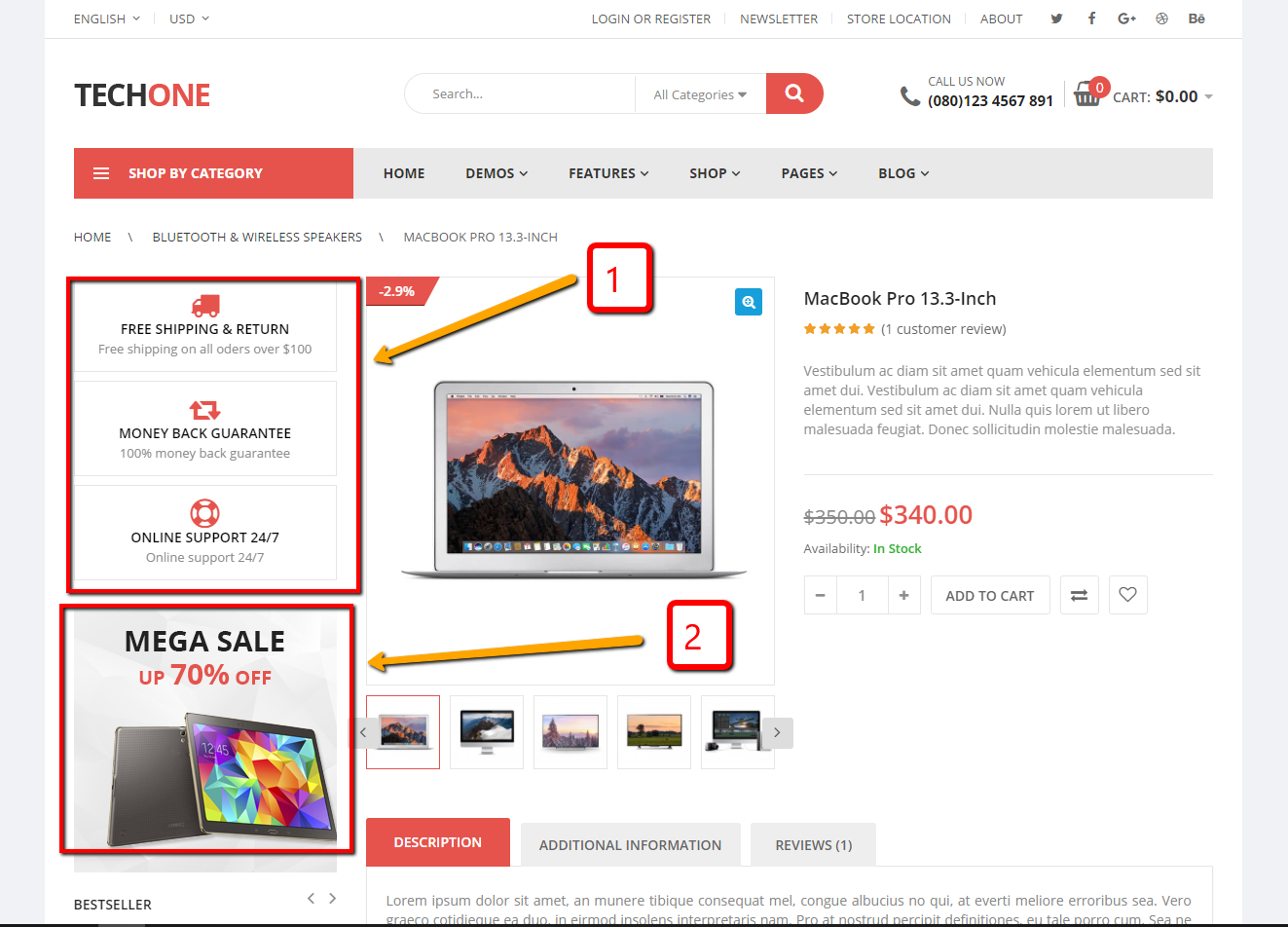
Task: Click the phone handset icon
Action: click(x=909, y=95)
